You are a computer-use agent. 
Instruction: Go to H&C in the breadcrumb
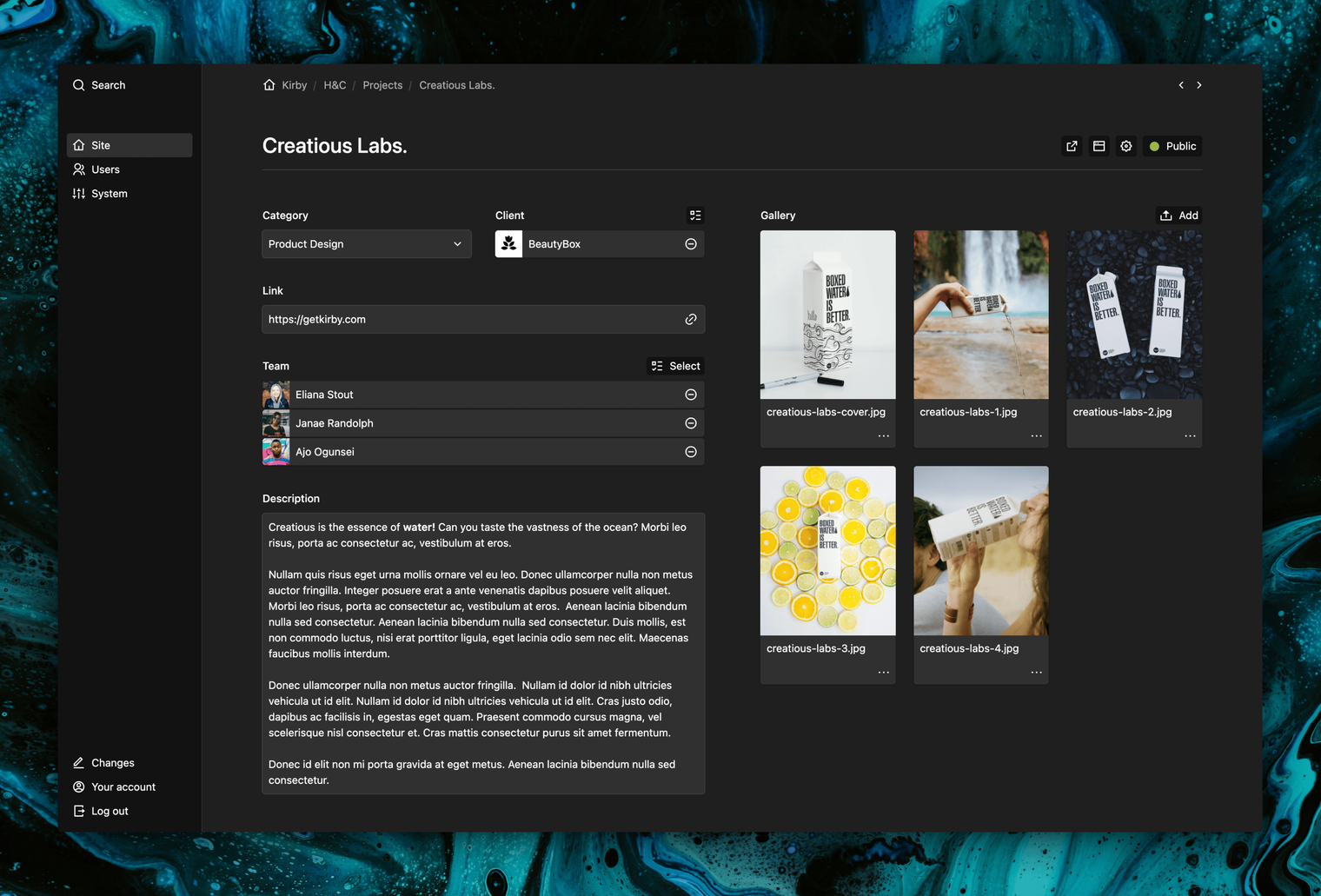[335, 85]
